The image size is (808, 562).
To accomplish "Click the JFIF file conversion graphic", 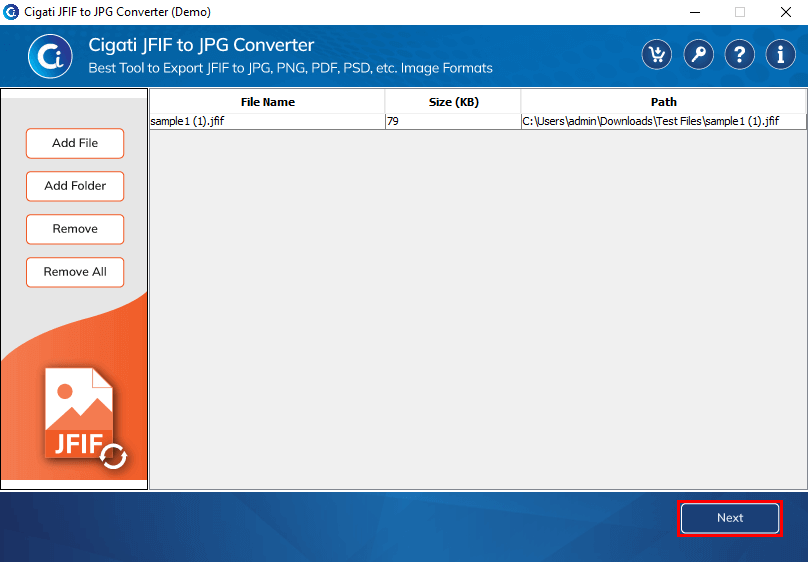I will [x=85, y=418].
